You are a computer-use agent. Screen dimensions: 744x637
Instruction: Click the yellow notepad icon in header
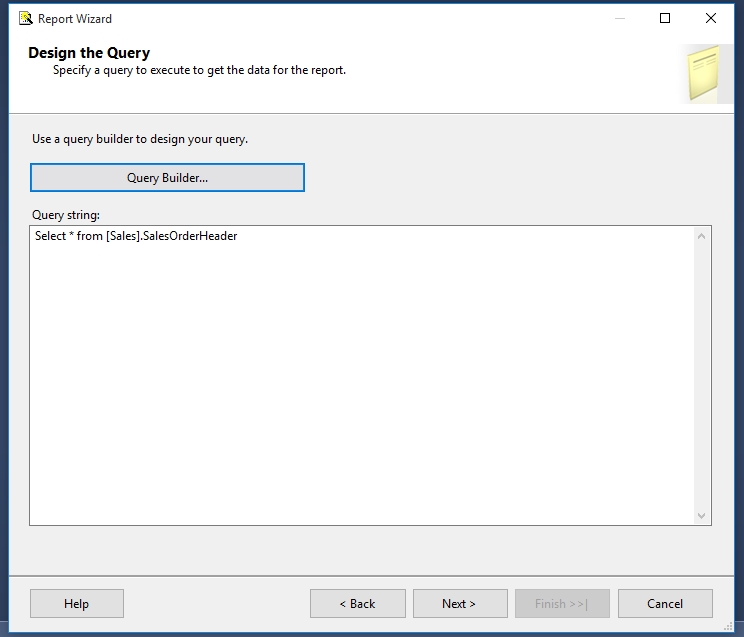click(x=706, y=73)
